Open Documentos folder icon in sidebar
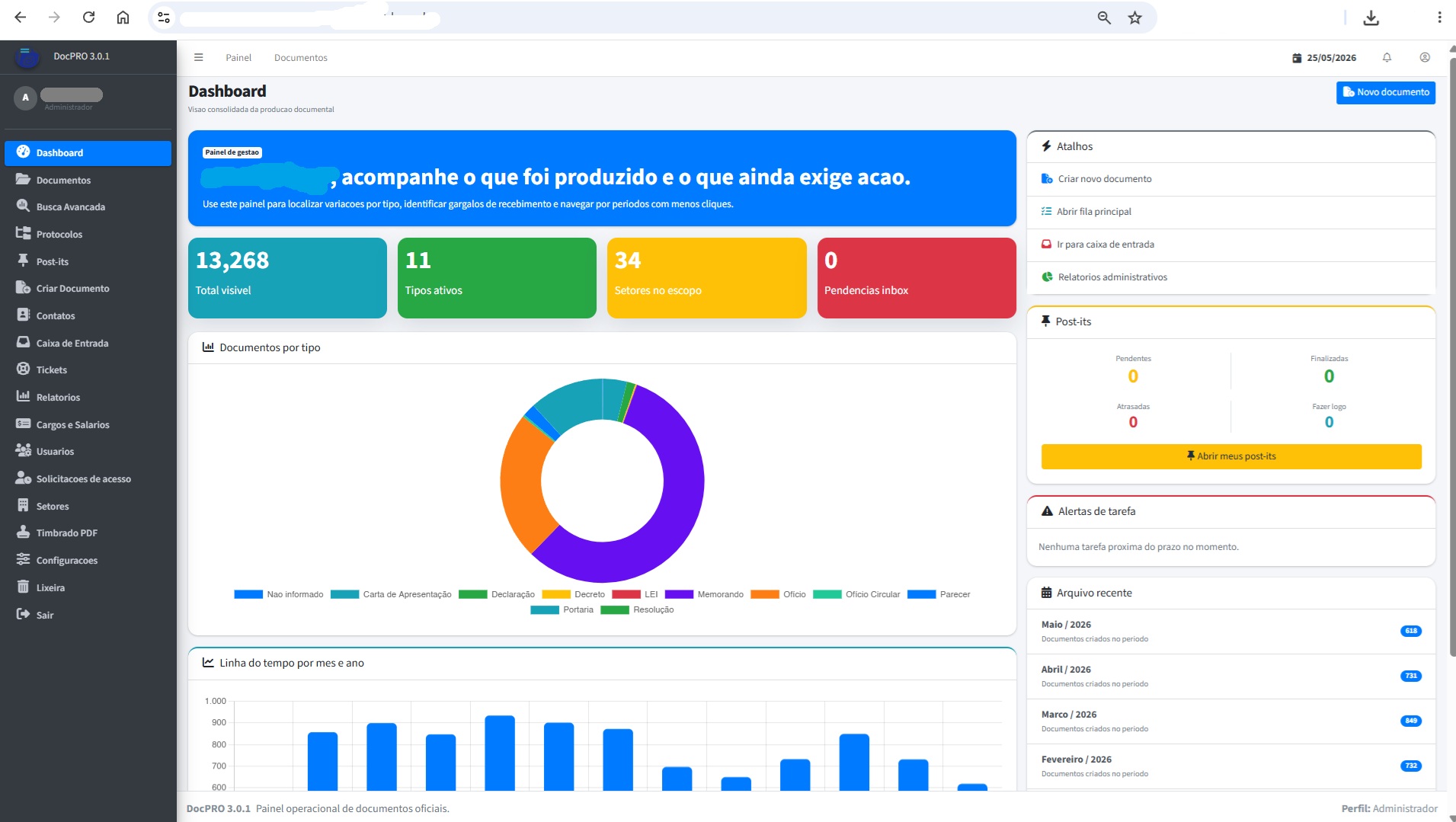The image size is (1456, 822). [23, 179]
